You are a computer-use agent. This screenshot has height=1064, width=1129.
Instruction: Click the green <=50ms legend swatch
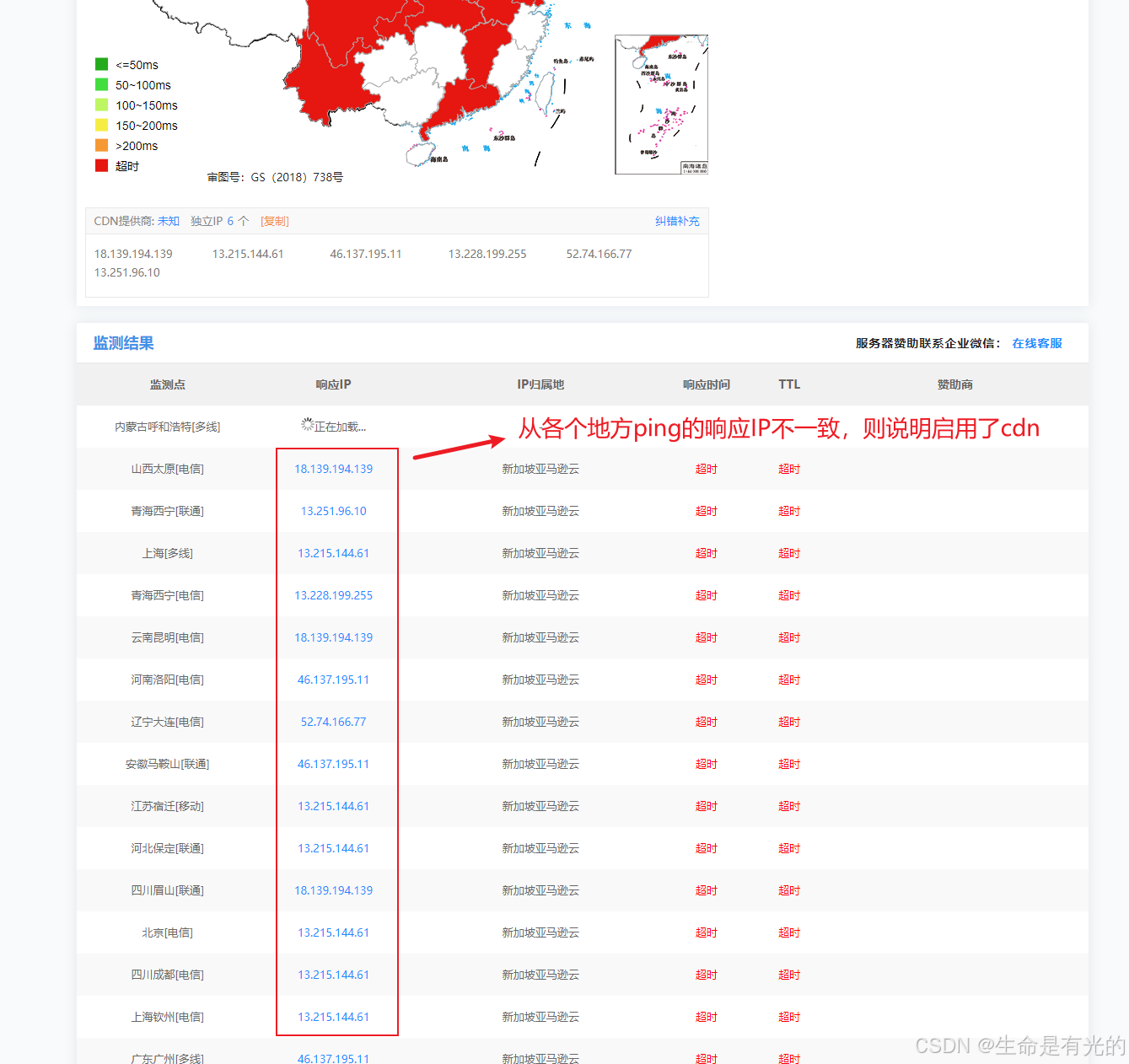coord(101,63)
